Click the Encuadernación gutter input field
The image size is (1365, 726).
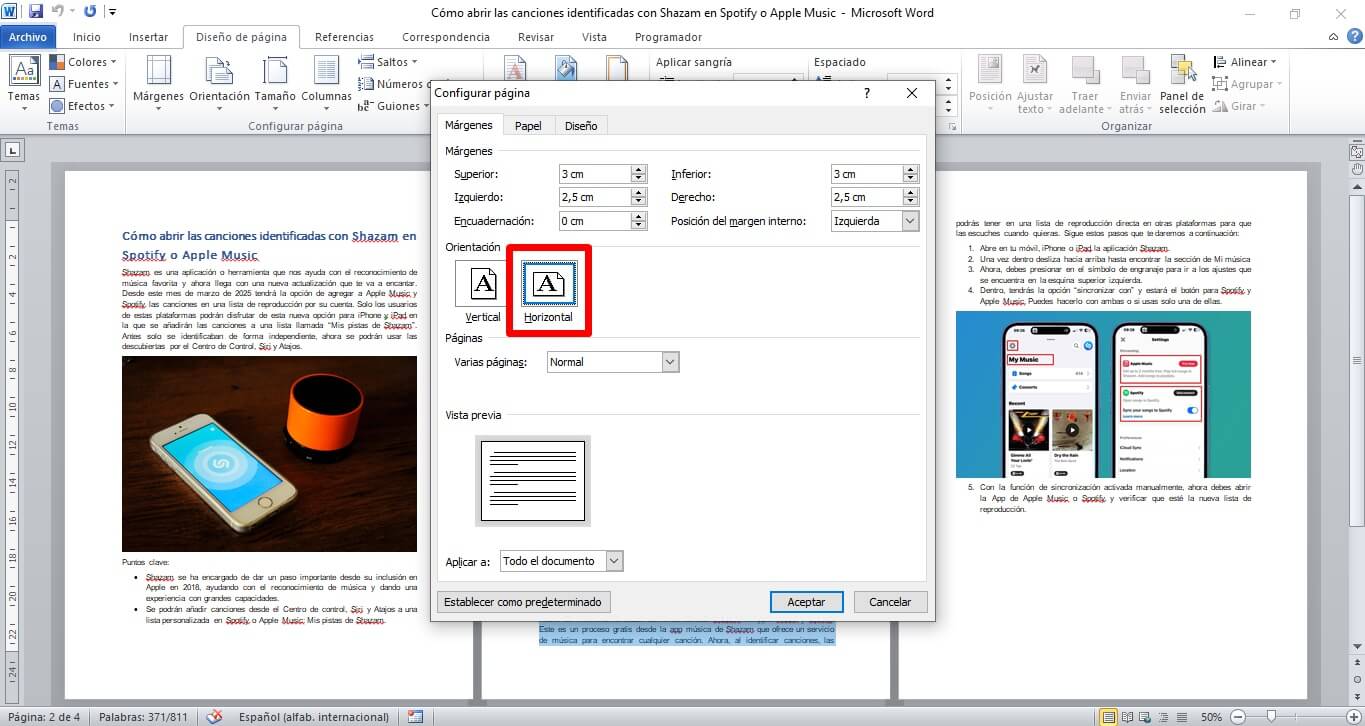(x=594, y=221)
